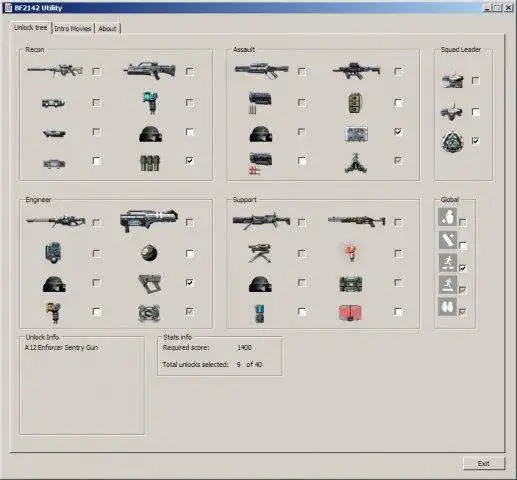Click the Global twin grenades icon at the bottom

(x=447, y=306)
